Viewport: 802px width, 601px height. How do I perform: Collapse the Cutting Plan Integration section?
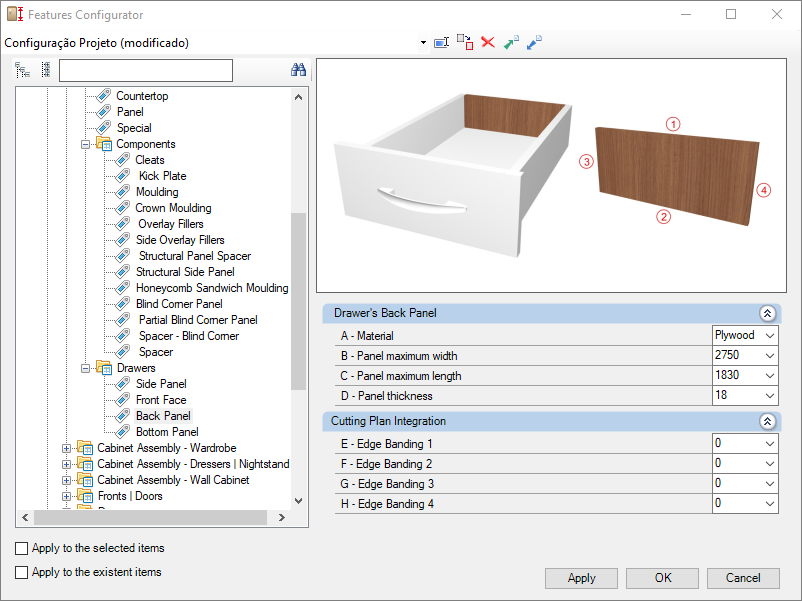(x=767, y=422)
